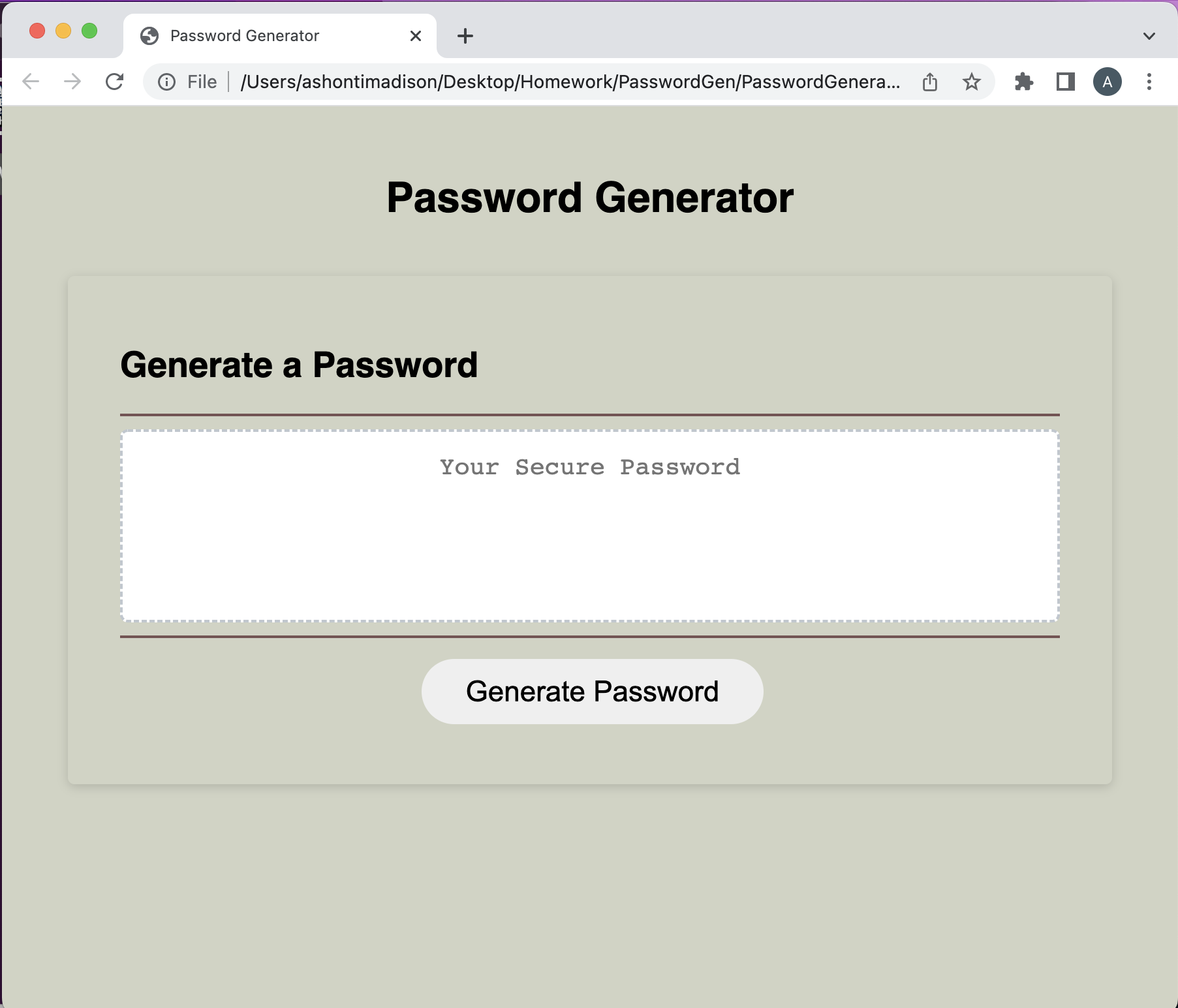
Task: Click the site information icon before File
Action: 166,81
